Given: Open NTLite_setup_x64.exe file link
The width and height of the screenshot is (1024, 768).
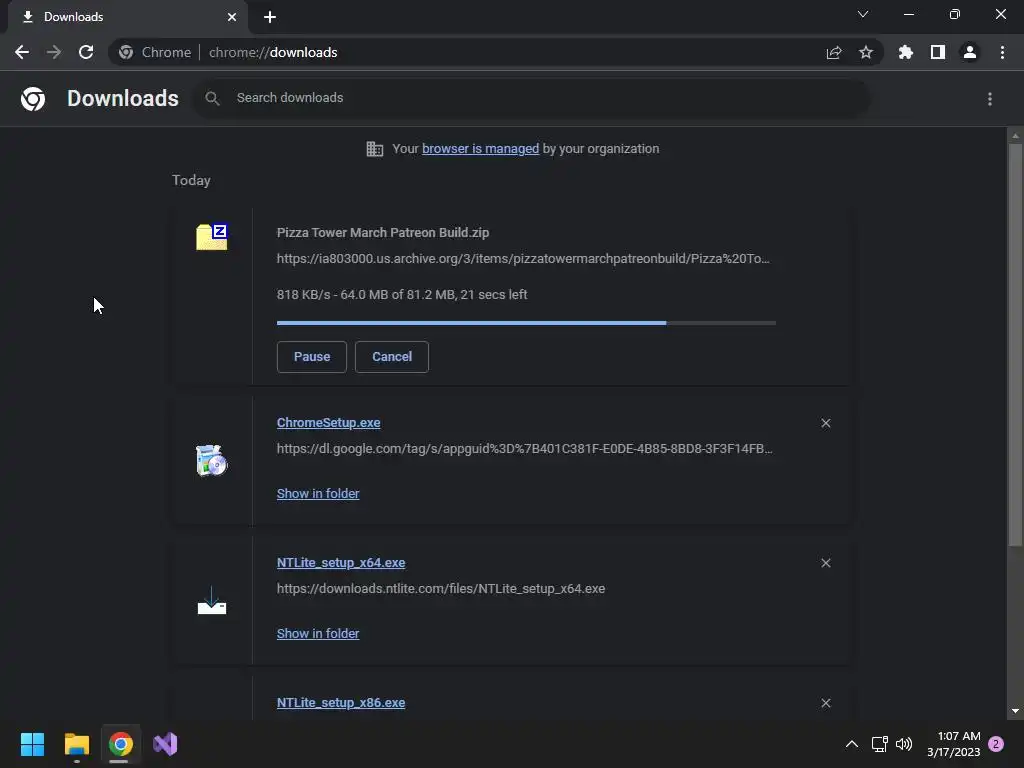Looking at the screenshot, I should tap(341, 562).
